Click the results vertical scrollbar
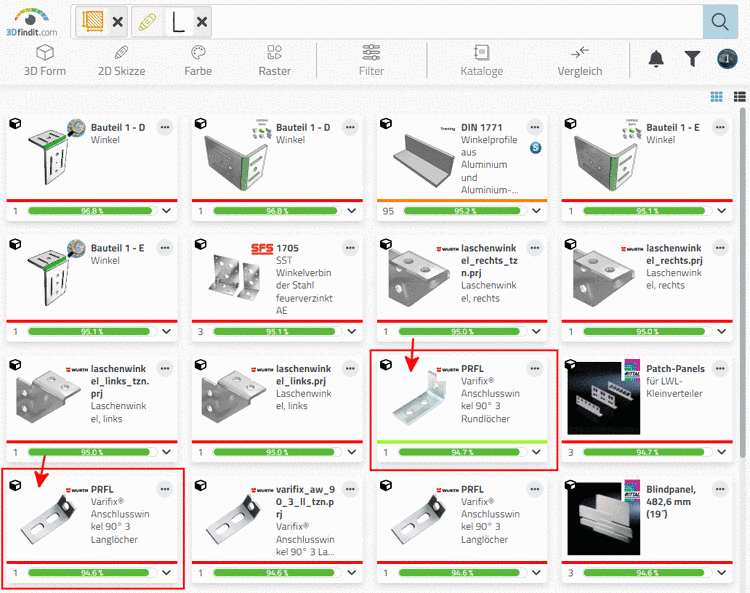 click(x=742, y=282)
